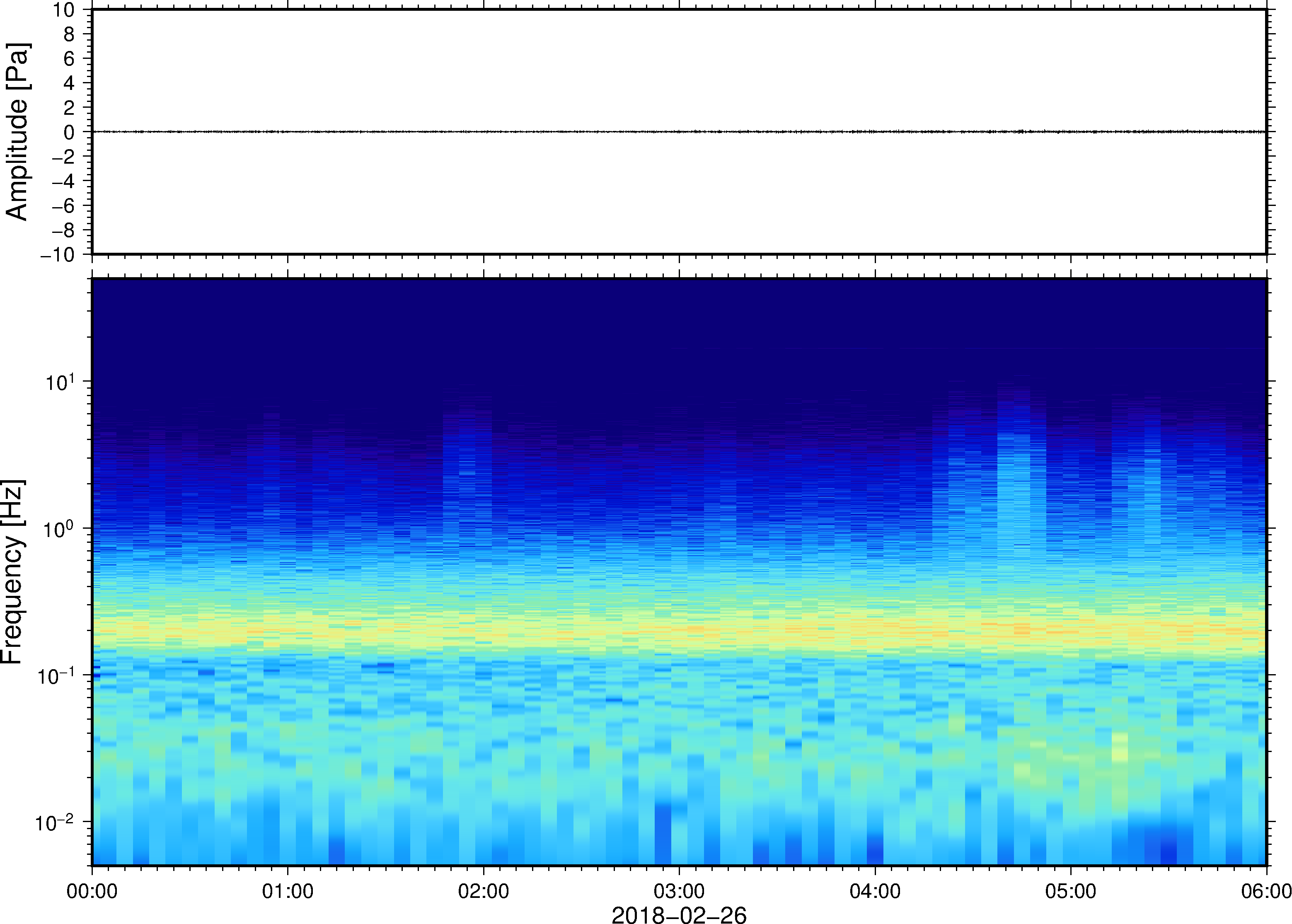1292x924 pixels.
Task: Click amplitude tick label 2
Action: tap(70, 108)
